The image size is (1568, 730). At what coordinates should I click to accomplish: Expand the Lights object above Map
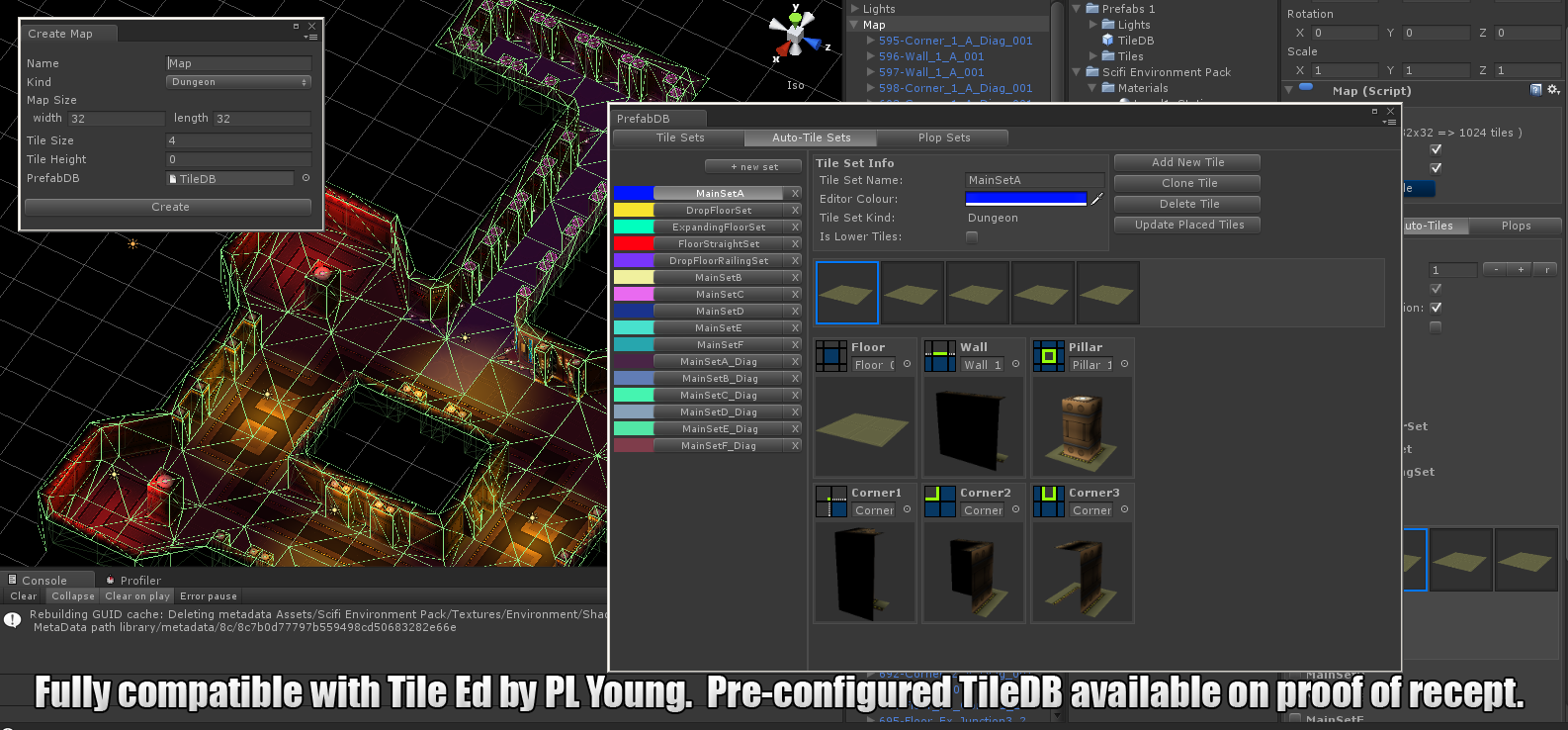[x=854, y=9]
